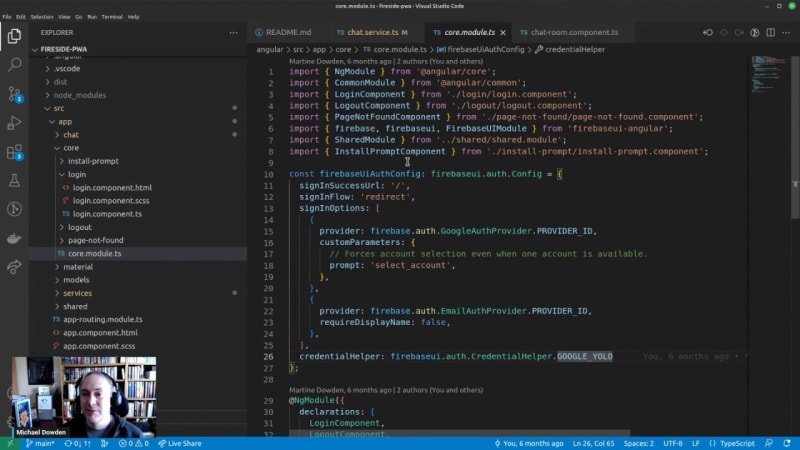This screenshot has height=450, width=800.
Task: Click Spaces: 2 indentation setting
Action: point(638,443)
